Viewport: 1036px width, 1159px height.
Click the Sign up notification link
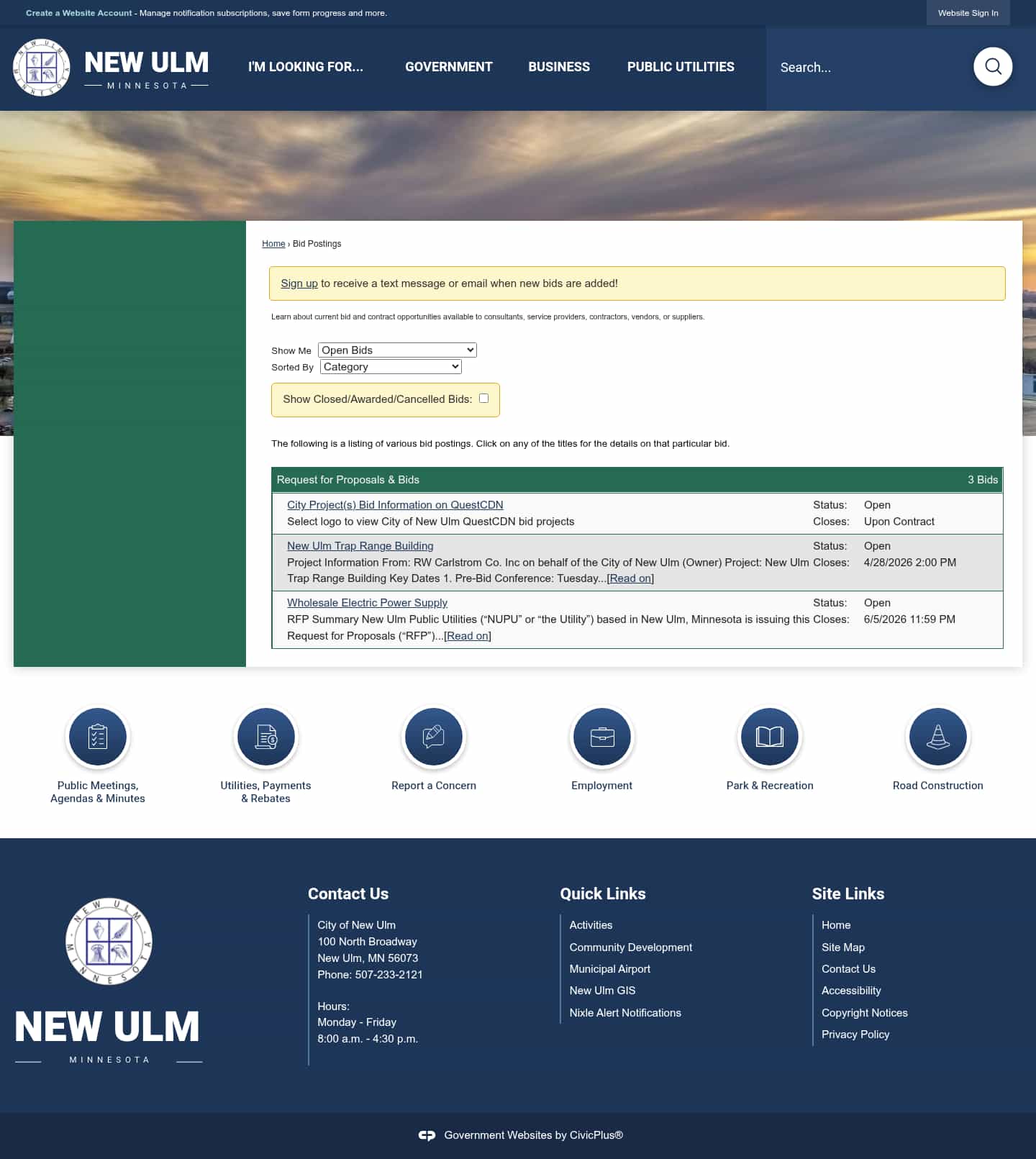point(299,283)
